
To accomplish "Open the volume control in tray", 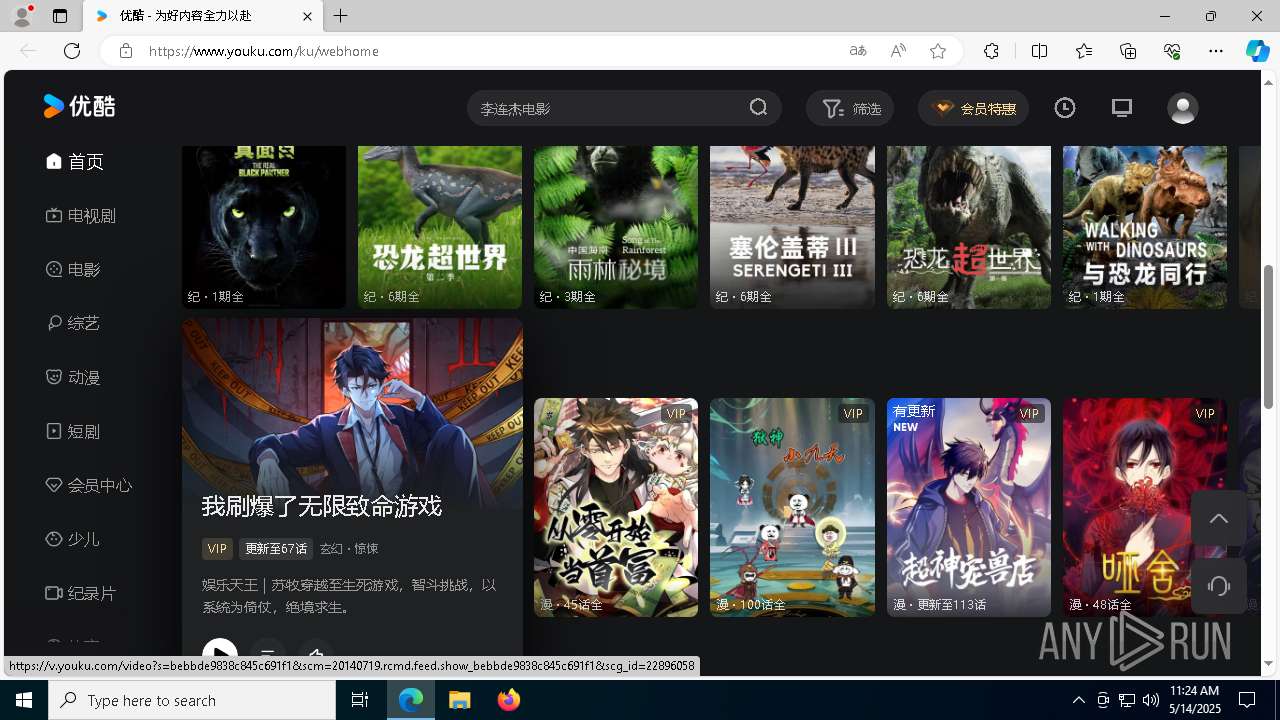I will (x=1151, y=700).
